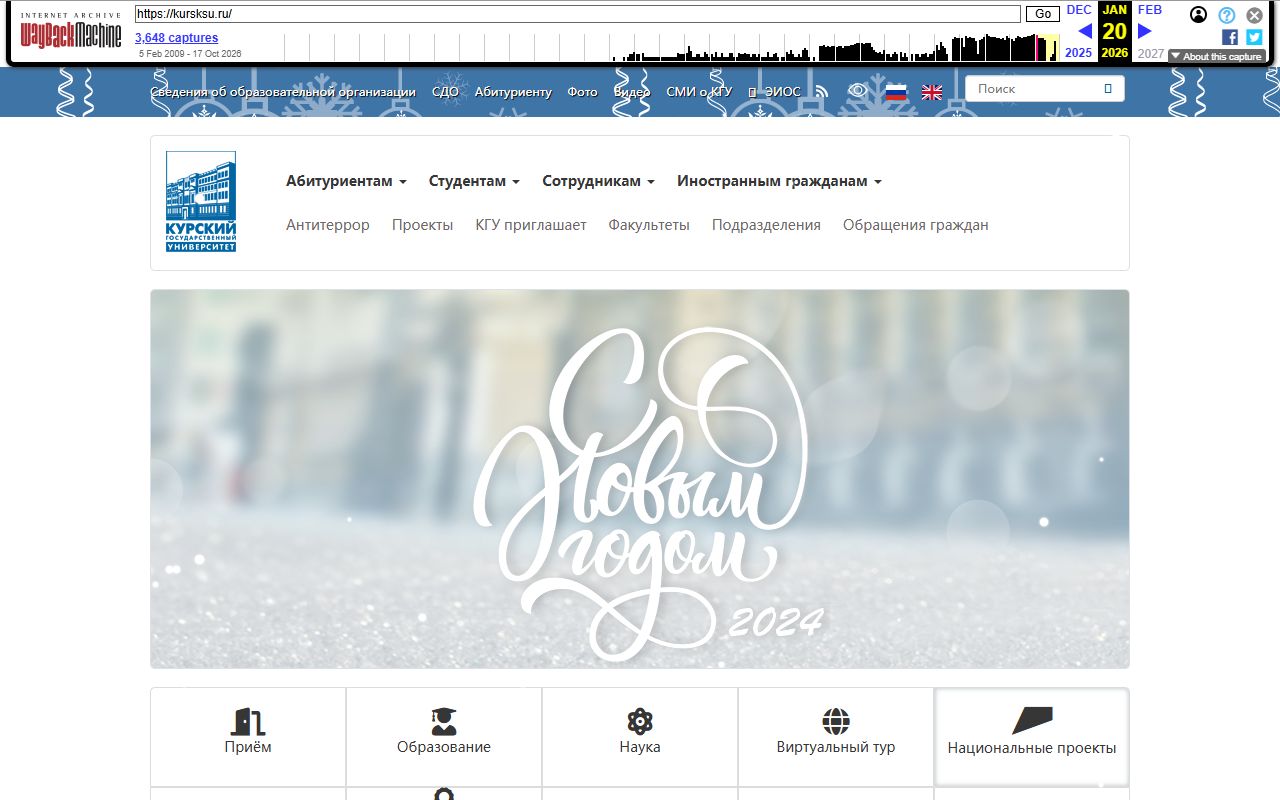
Task: Switch to English language UK flag
Action: click(x=932, y=92)
